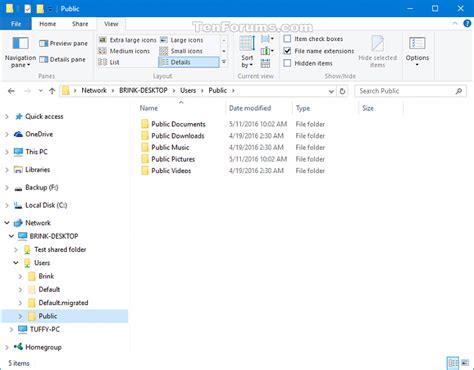Image resolution: width=474 pixels, height=370 pixels.
Task: Collapse the BRINK-DESKTOP node
Action: (11, 236)
